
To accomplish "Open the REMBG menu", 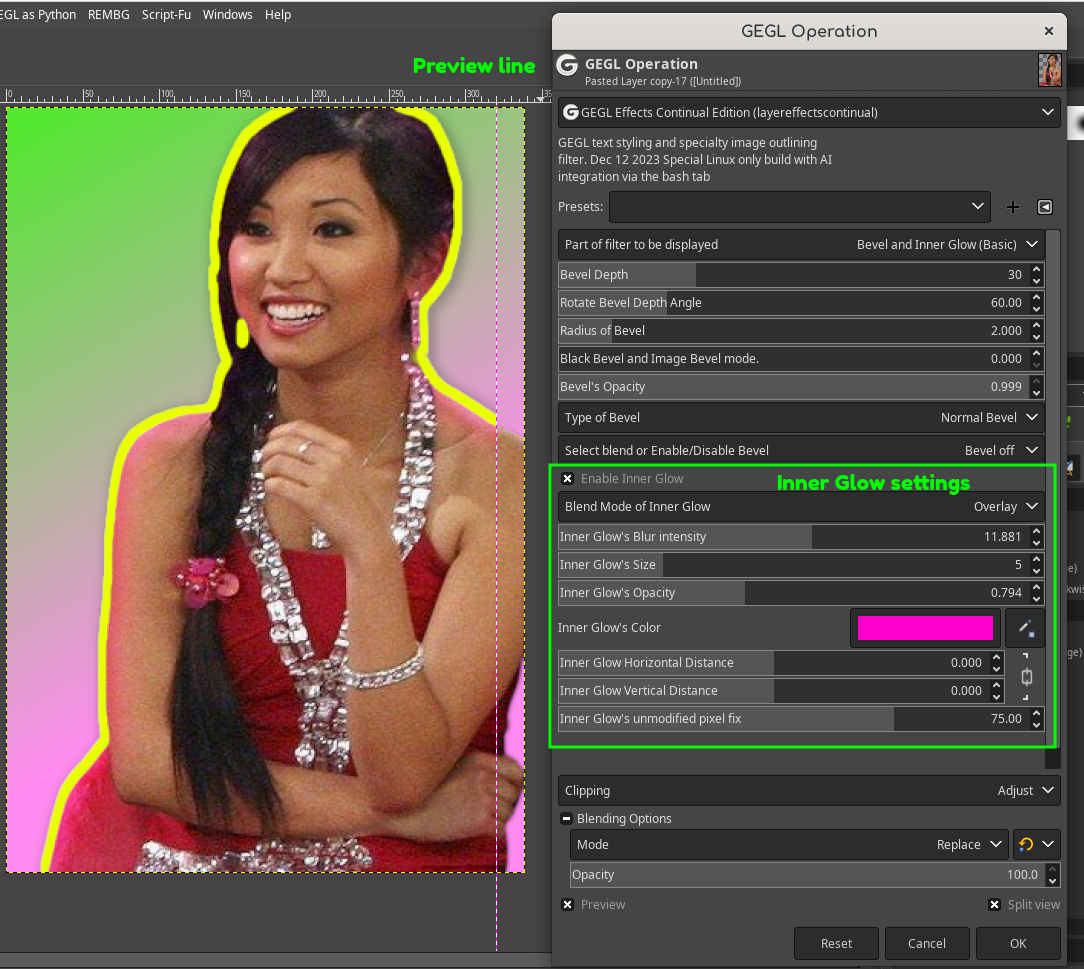I will coord(109,15).
